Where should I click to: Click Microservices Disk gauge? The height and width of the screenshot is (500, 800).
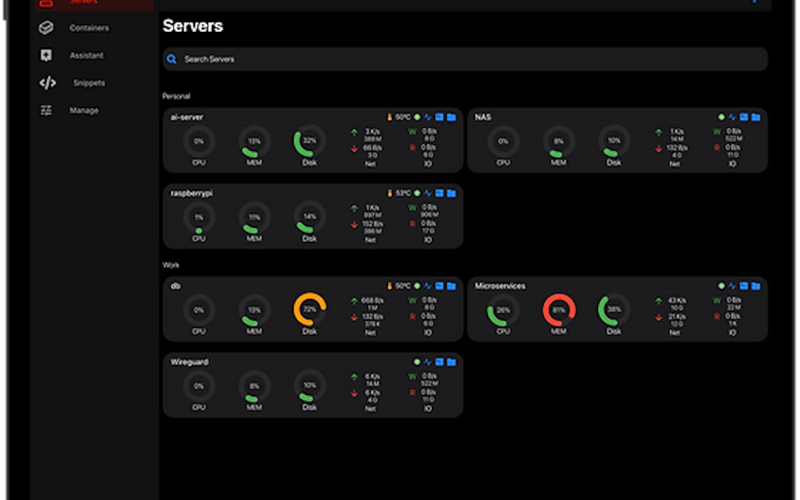(x=614, y=310)
